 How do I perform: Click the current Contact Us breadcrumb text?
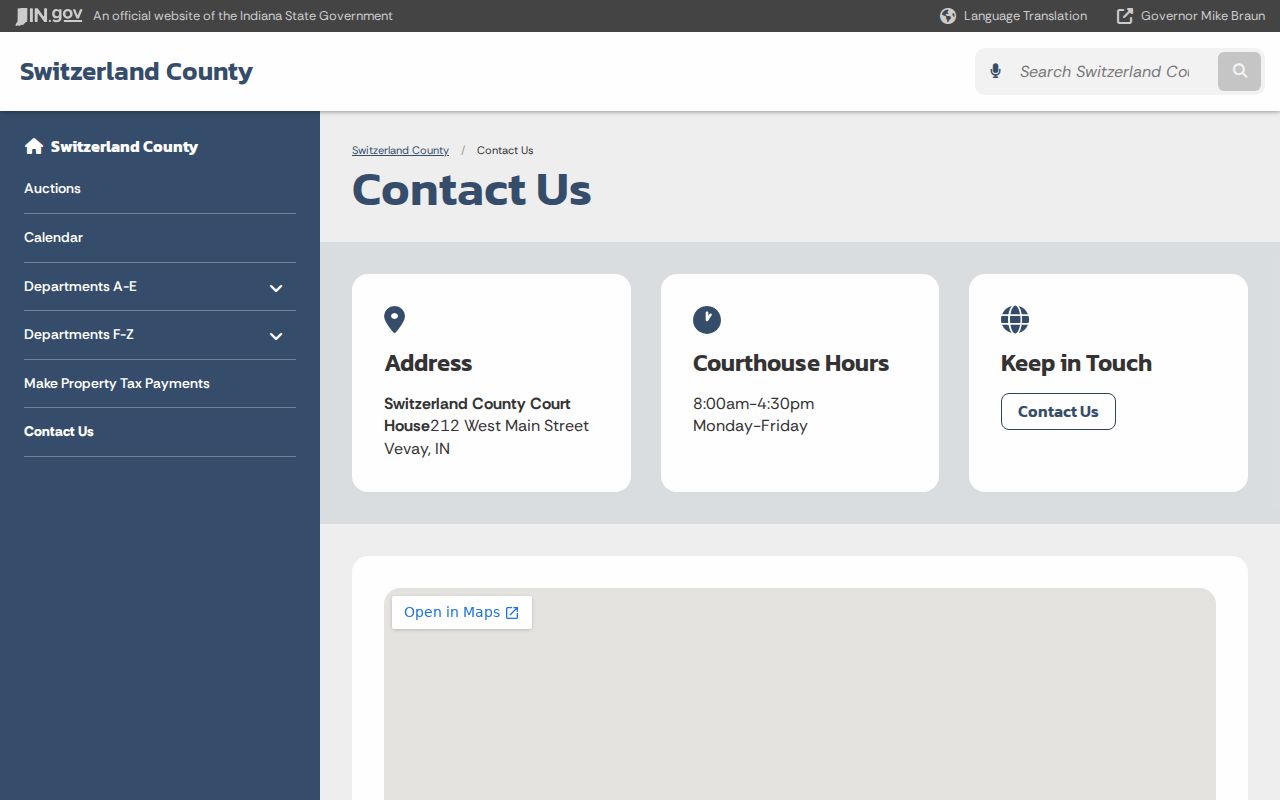pyautogui.click(x=505, y=151)
